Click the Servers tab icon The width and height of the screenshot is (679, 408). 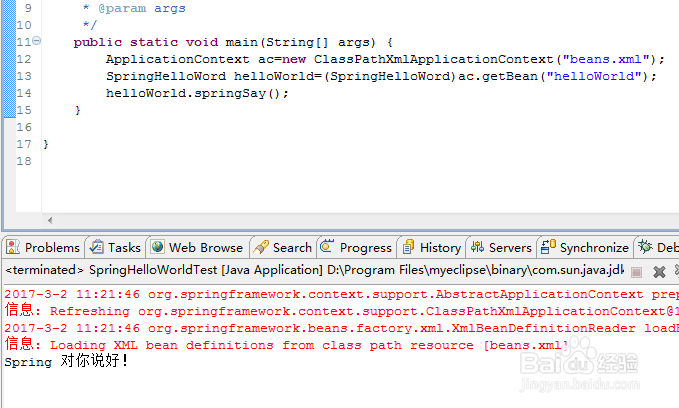[477, 247]
